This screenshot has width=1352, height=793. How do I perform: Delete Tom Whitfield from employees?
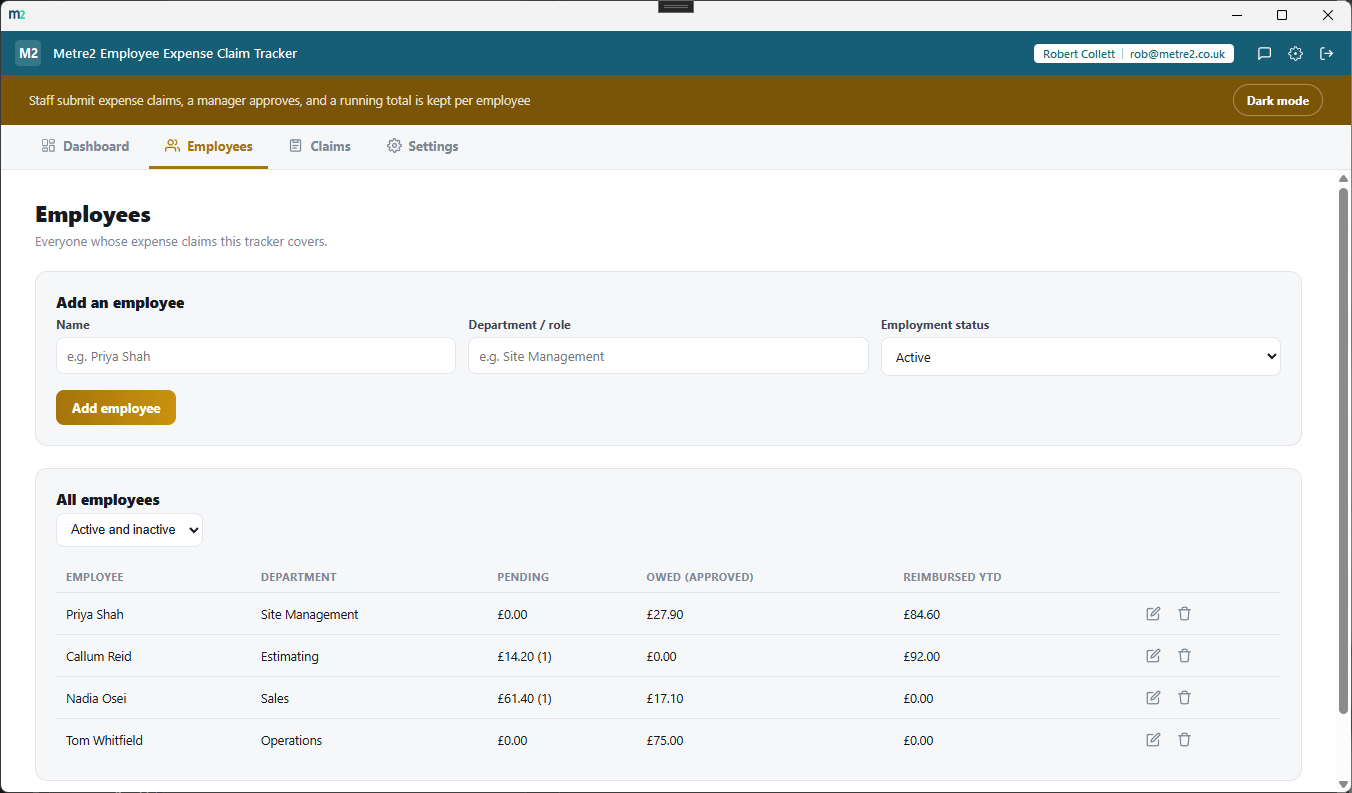(x=1184, y=740)
